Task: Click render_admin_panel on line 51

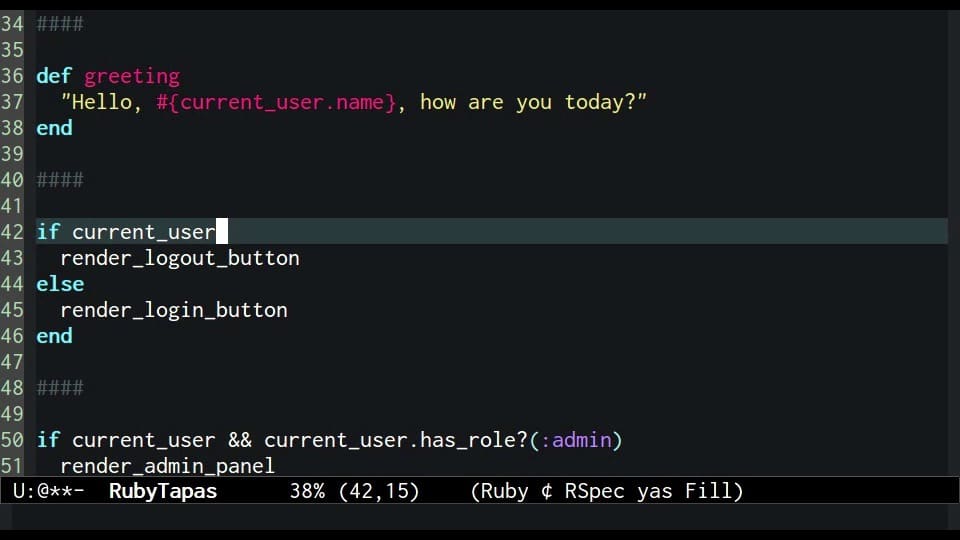Action: [x=168, y=466]
